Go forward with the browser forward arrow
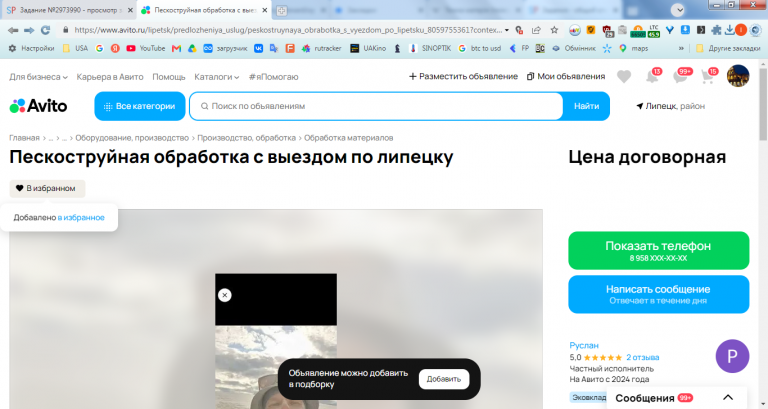 (x=29, y=30)
